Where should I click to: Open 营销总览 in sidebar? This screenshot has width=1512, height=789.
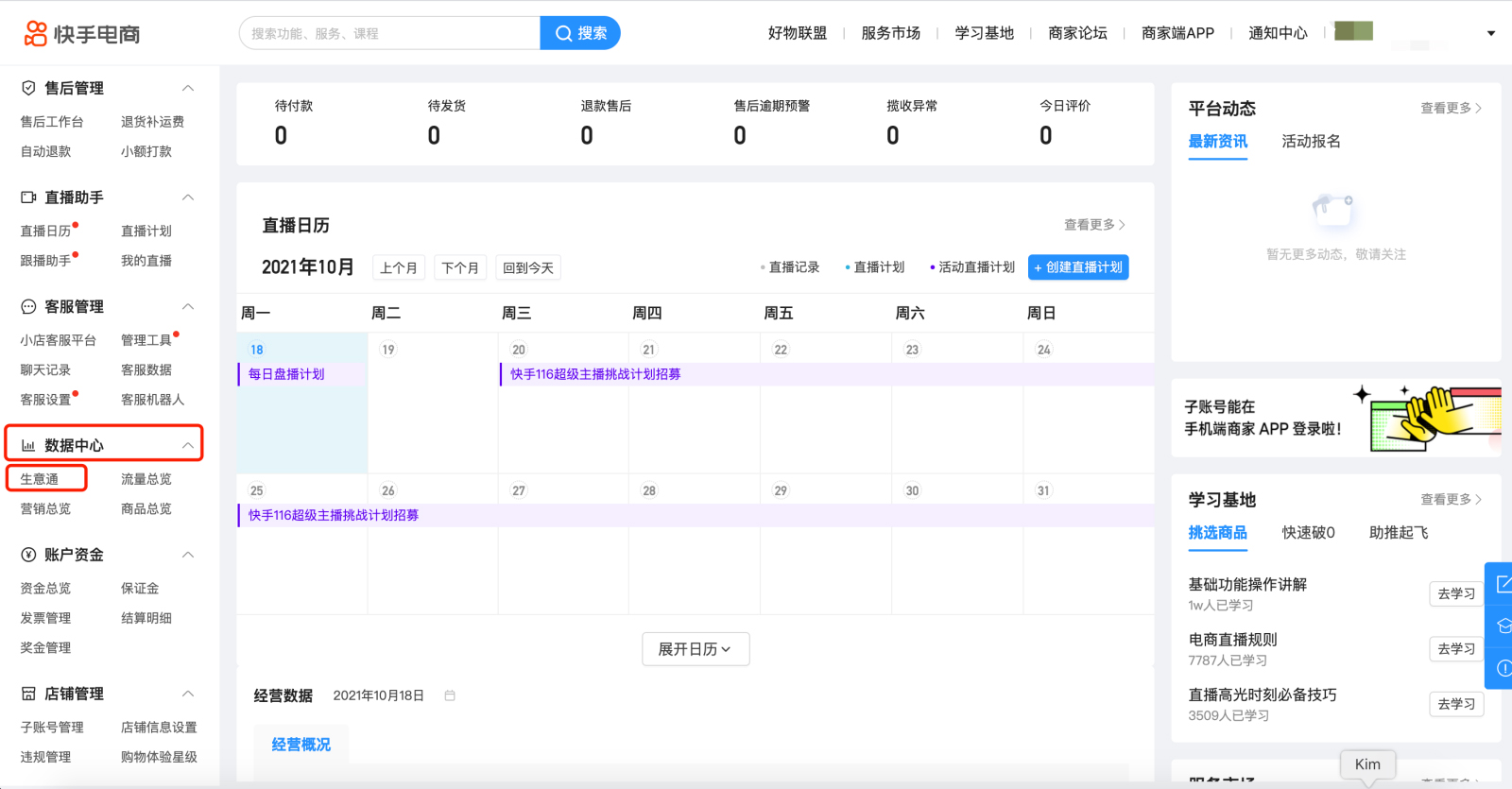click(45, 508)
